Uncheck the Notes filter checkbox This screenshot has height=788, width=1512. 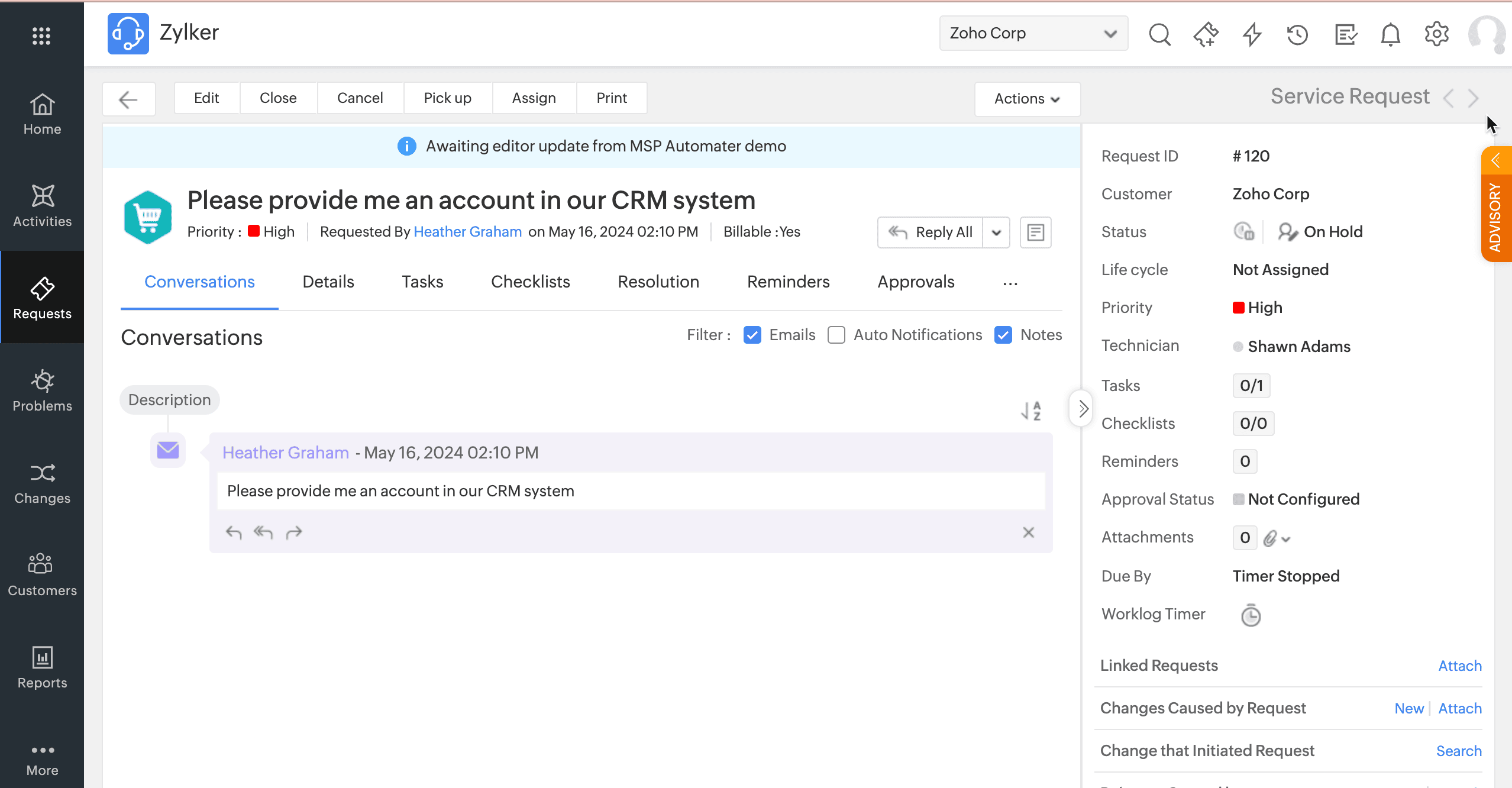[1003, 335]
